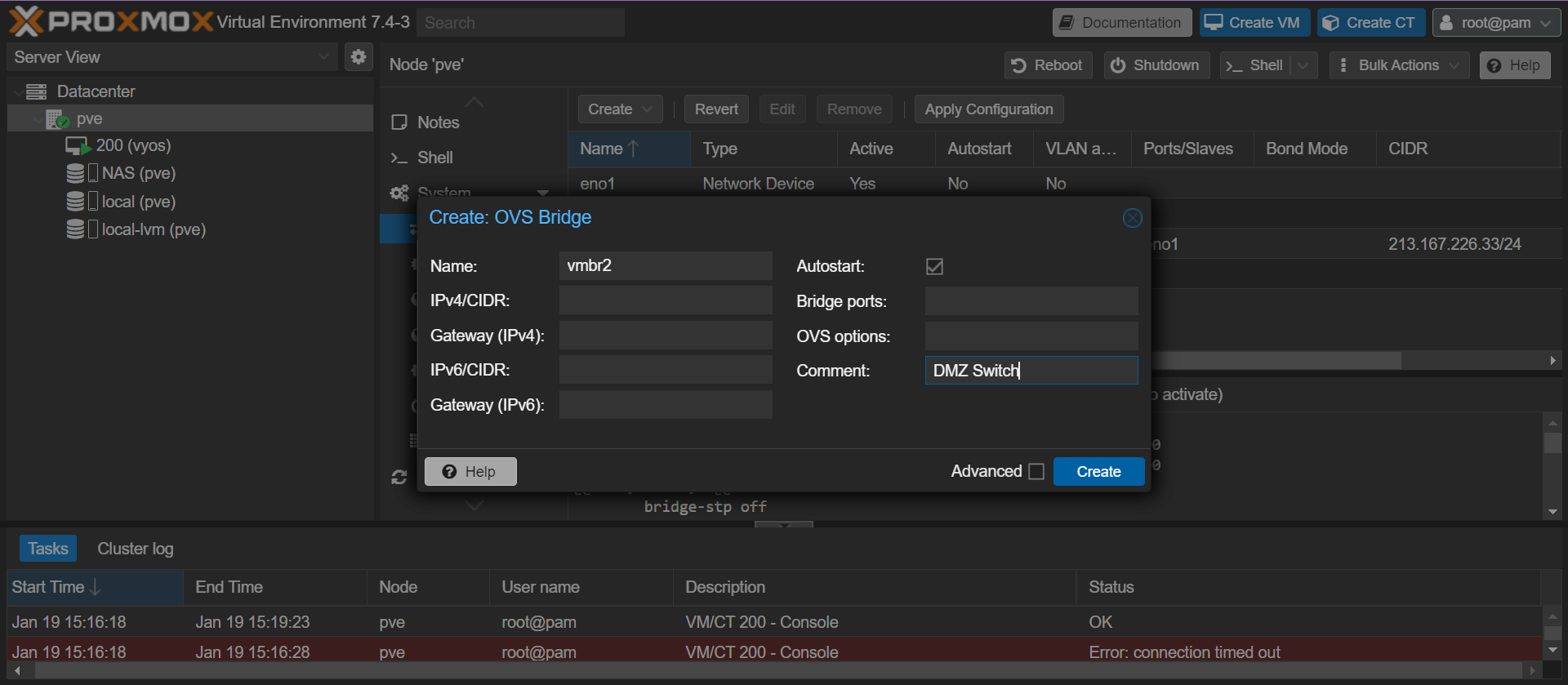Select 200 (vyos) in tree

click(133, 145)
